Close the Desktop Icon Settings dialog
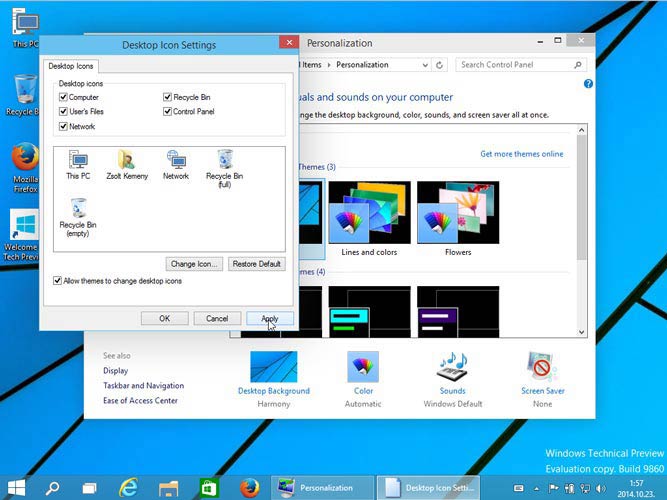 (x=289, y=42)
